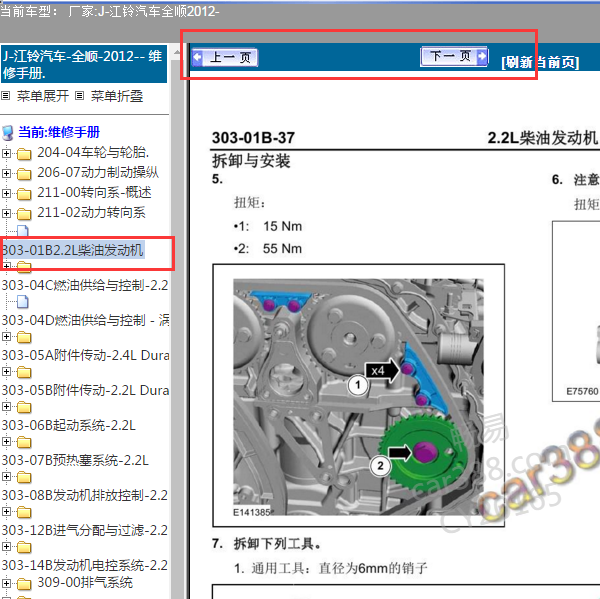Expand the 211-00转向系-概述 folder node
This screenshot has width=600, height=599.
point(6,193)
